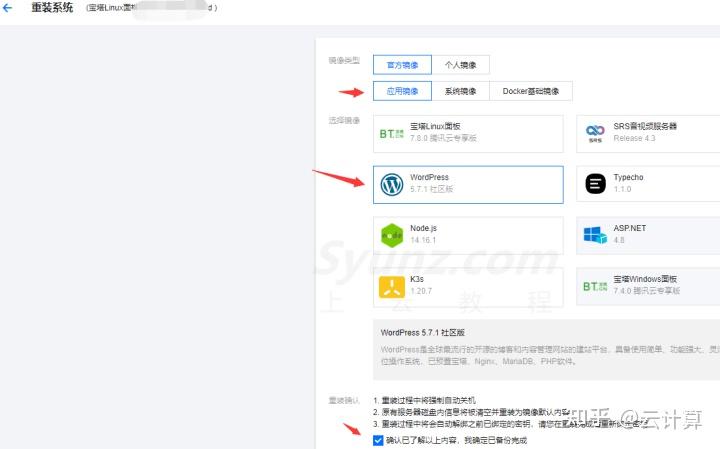Click the version text 7.8.0 腾讯云专享版

click(x=443, y=138)
